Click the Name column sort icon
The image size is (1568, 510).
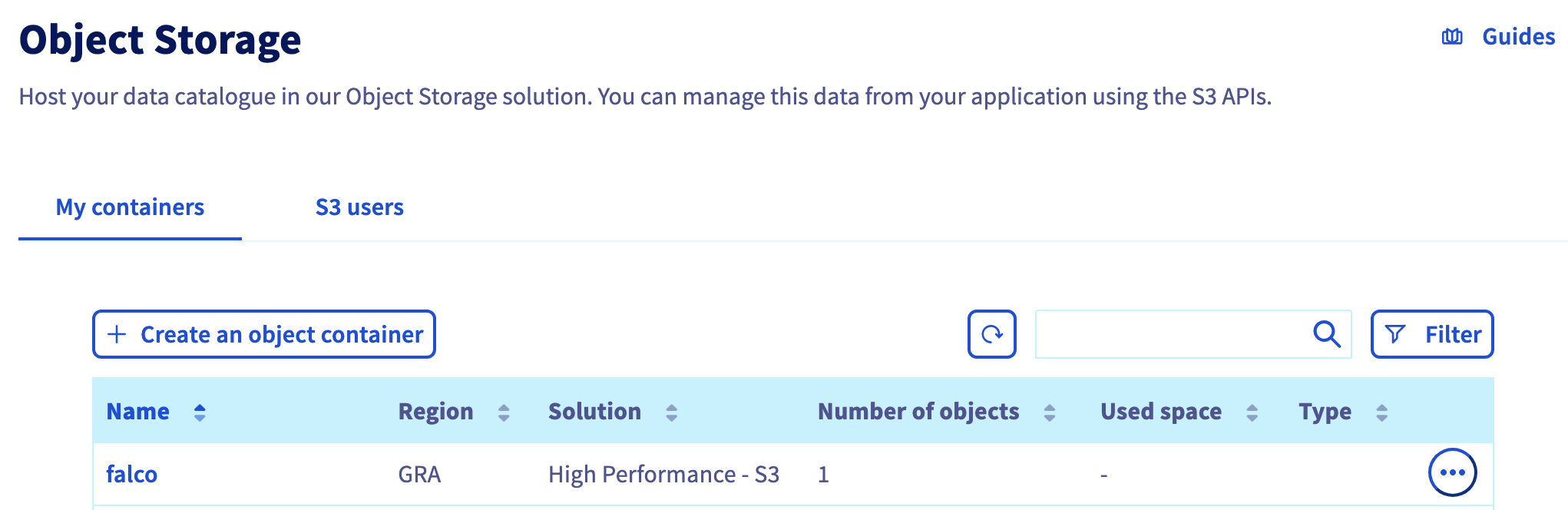point(199,412)
